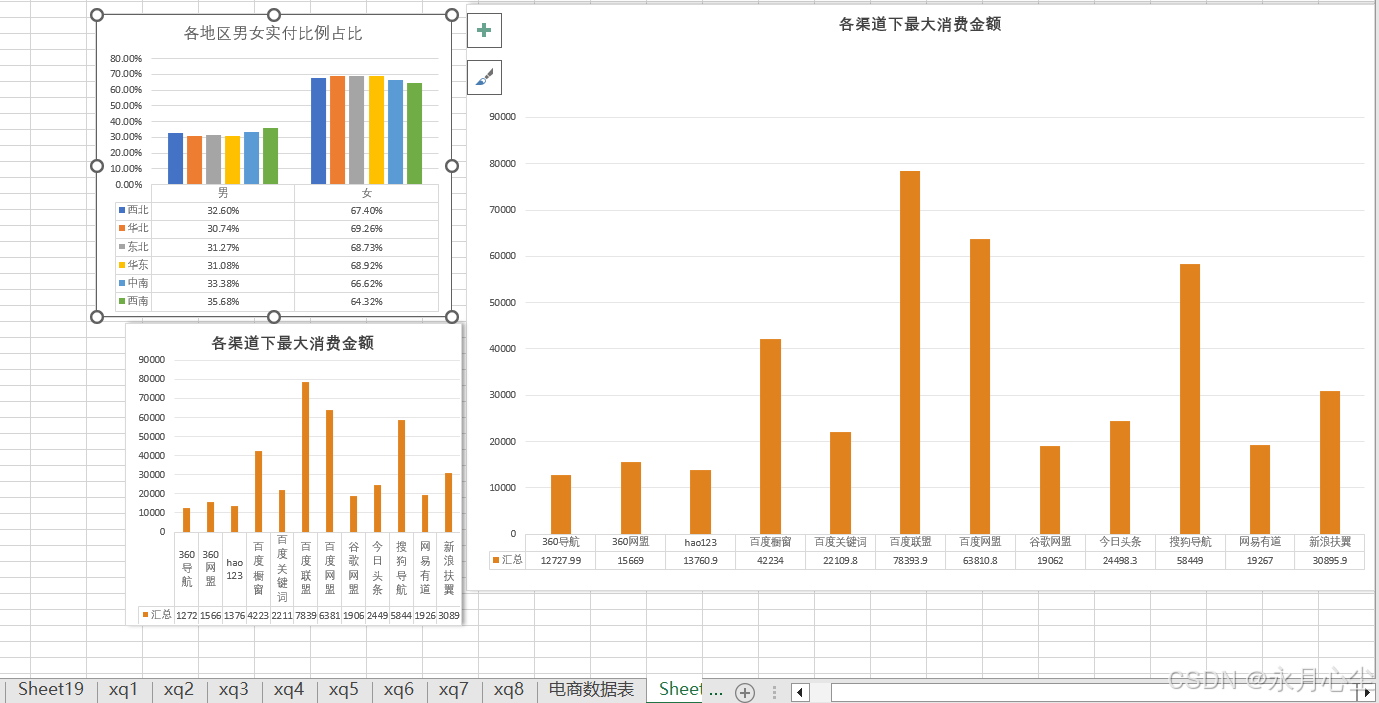Grab the bottom-right corner handle of selected chart
Viewport: 1379px width, 703px height.
452,317
